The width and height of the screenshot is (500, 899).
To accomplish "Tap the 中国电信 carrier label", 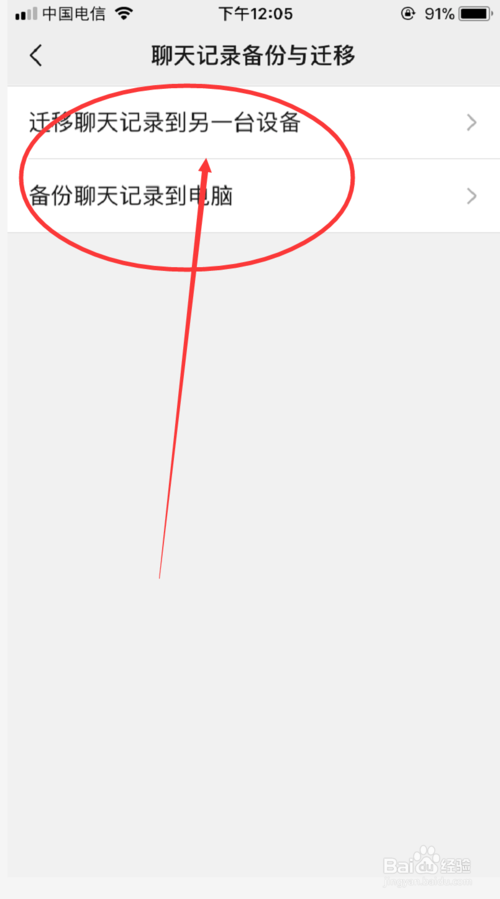I will 74,14.
